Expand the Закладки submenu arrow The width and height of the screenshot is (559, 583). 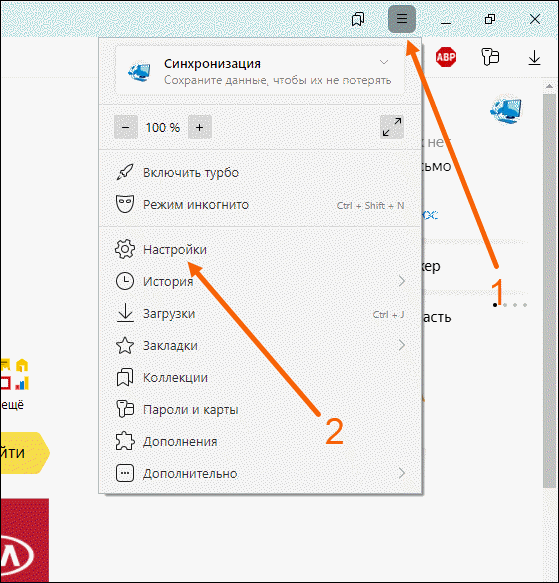[x=402, y=345]
